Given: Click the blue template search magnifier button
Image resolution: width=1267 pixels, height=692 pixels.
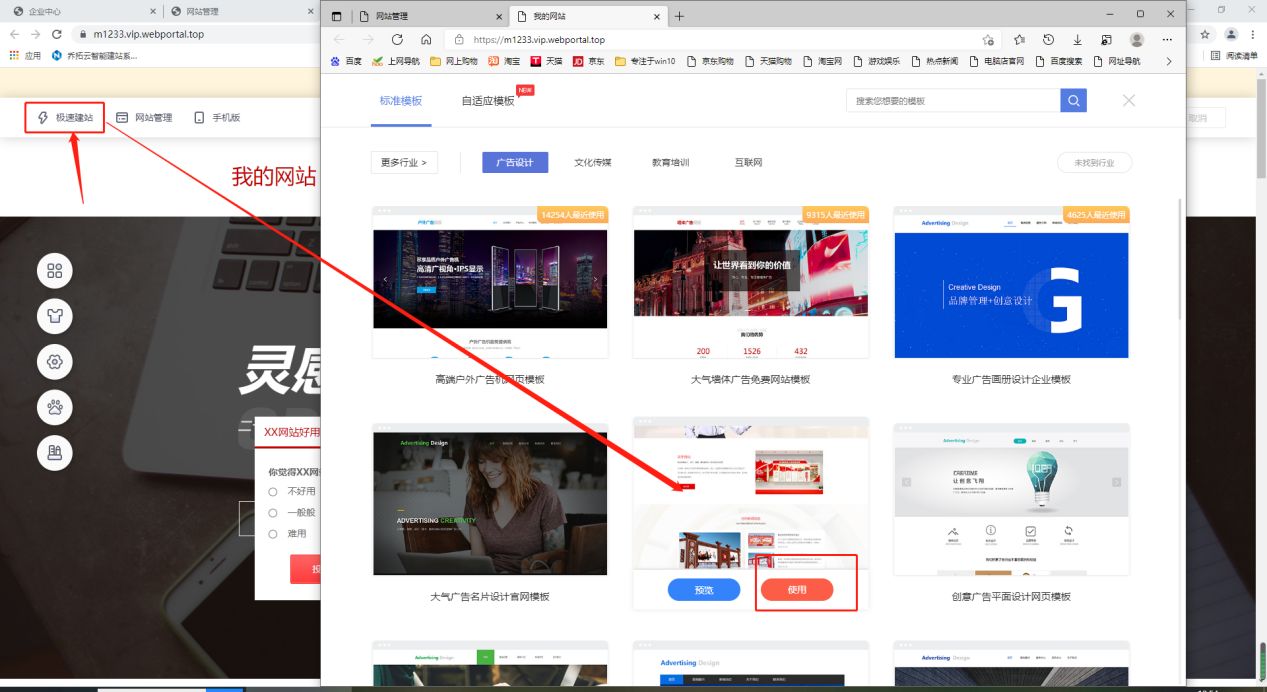Looking at the screenshot, I should coord(1073,101).
